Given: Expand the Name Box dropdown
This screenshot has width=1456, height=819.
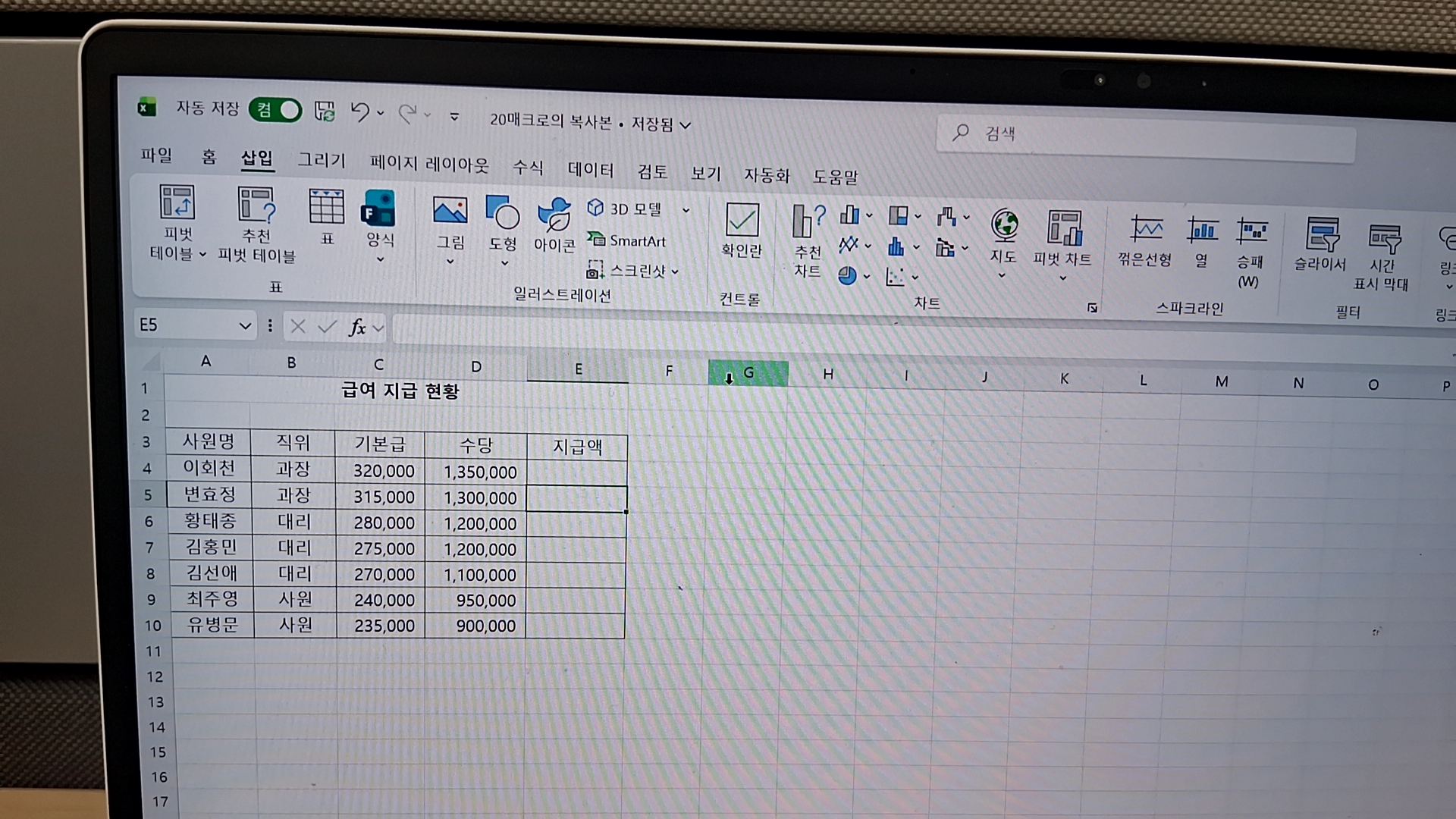Looking at the screenshot, I should [245, 326].
